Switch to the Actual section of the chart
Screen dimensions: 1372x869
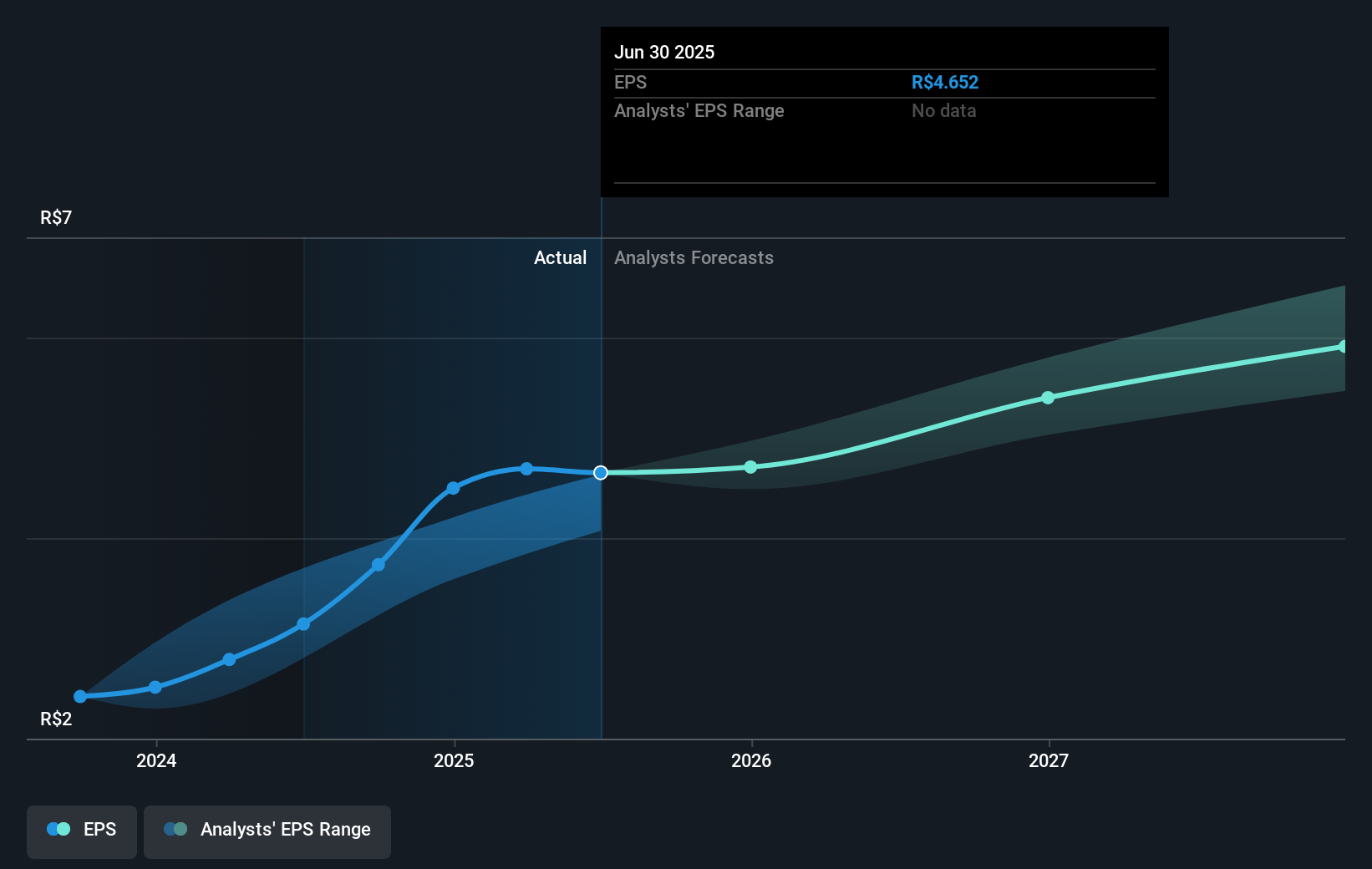point(560,257)
